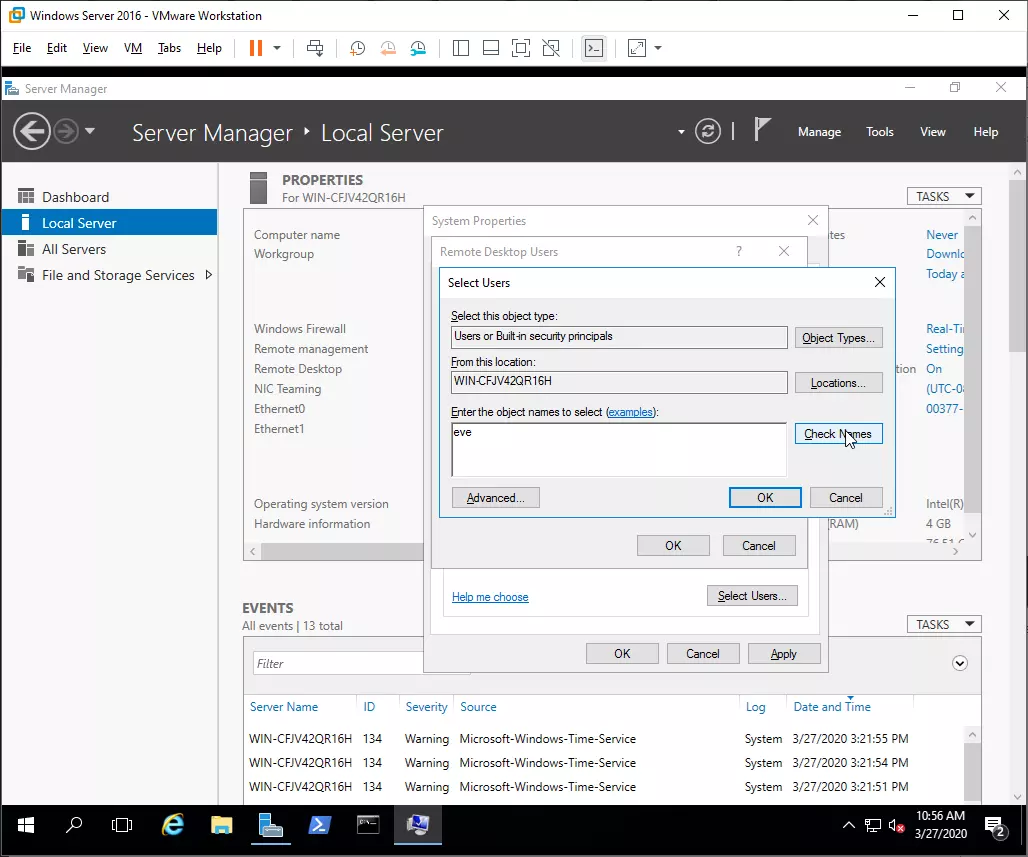Open snapshot manager icon
Screen dimensions: 1028x857
[x=418, y=48]
